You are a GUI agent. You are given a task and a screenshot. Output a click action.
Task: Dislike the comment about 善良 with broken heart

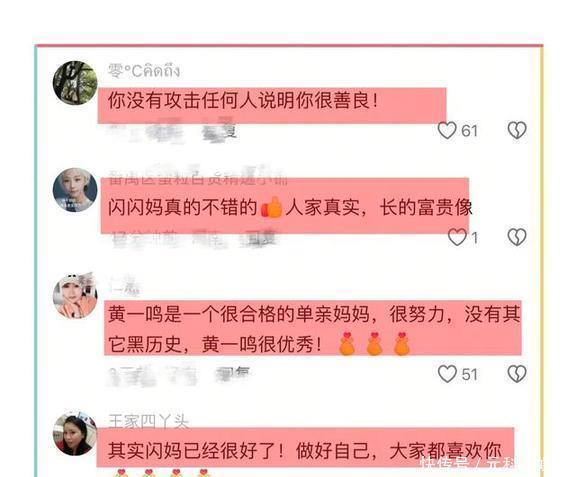point(517,130)
